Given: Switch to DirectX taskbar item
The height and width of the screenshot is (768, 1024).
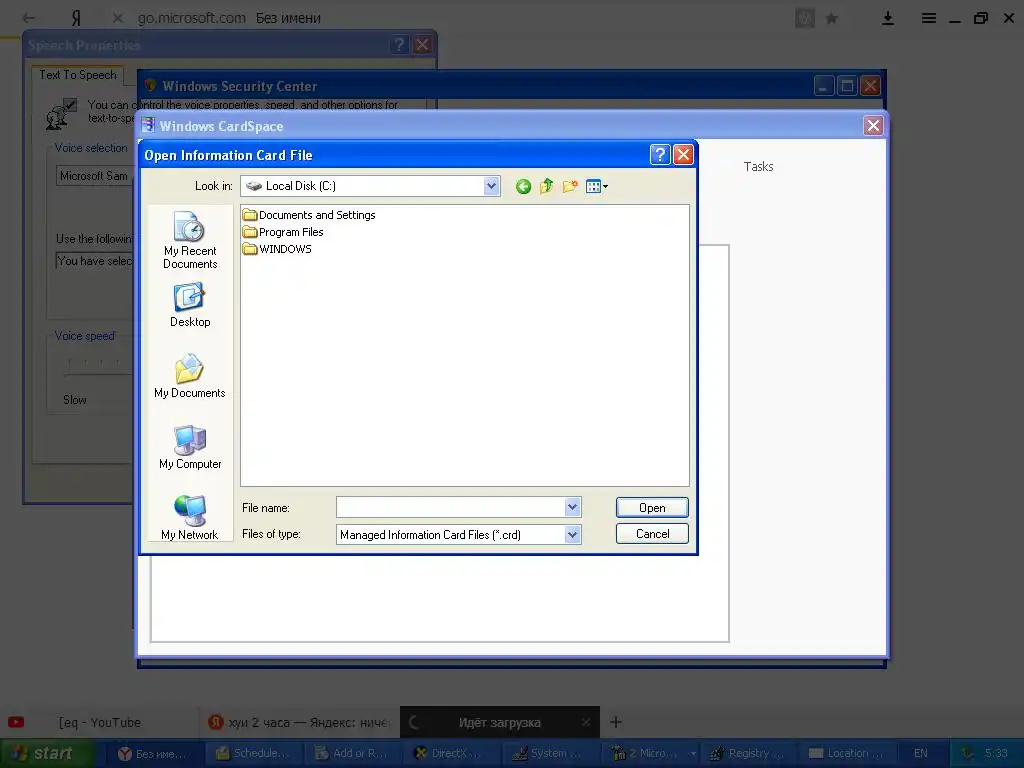Looking at the screenshot, I should [450, 754].
